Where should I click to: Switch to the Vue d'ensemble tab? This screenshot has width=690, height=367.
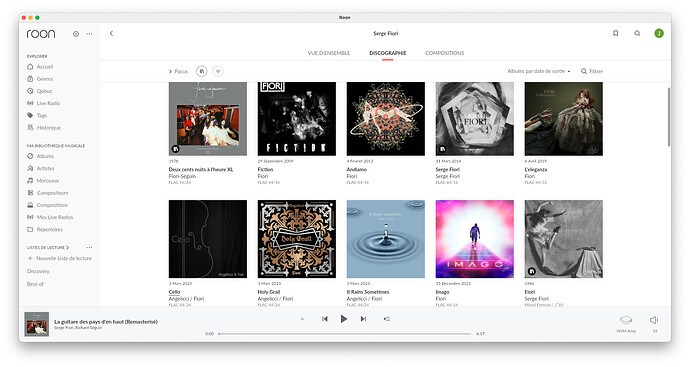click(329, 53)
